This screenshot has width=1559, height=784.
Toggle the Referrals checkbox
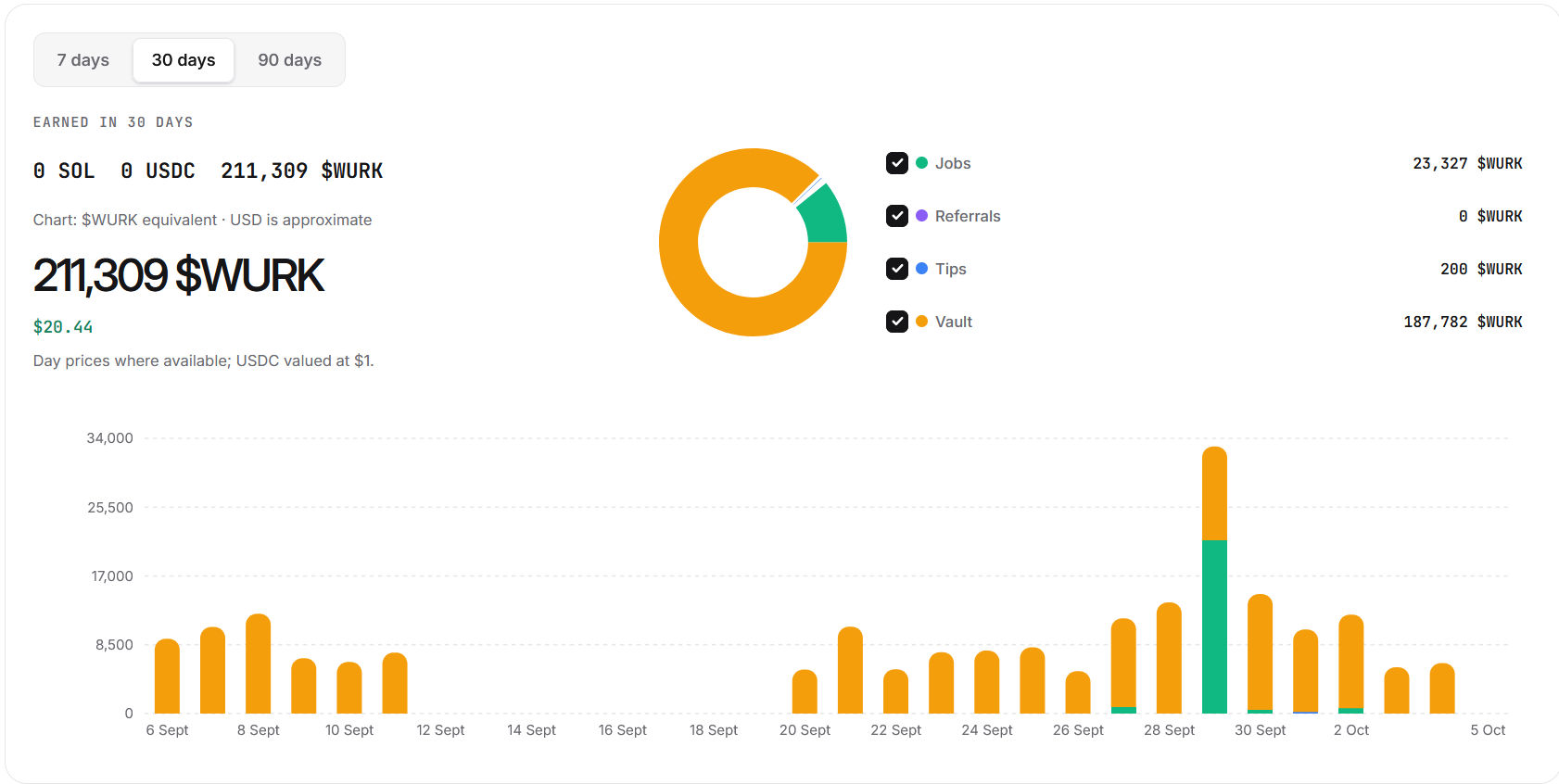tap(897, 216)
